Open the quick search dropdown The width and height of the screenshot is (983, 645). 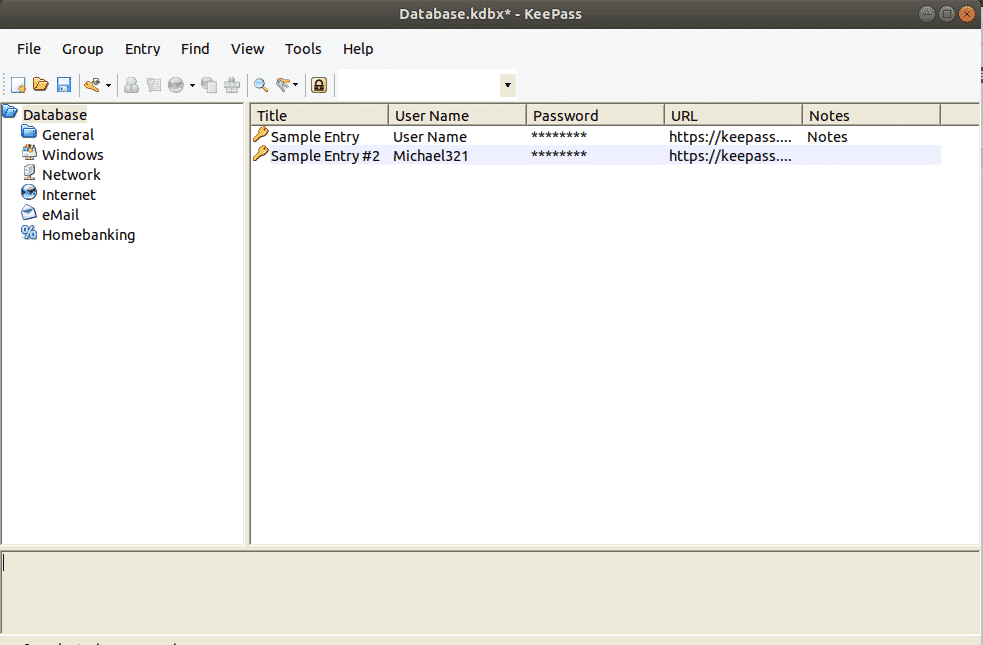tap(507, 85)
